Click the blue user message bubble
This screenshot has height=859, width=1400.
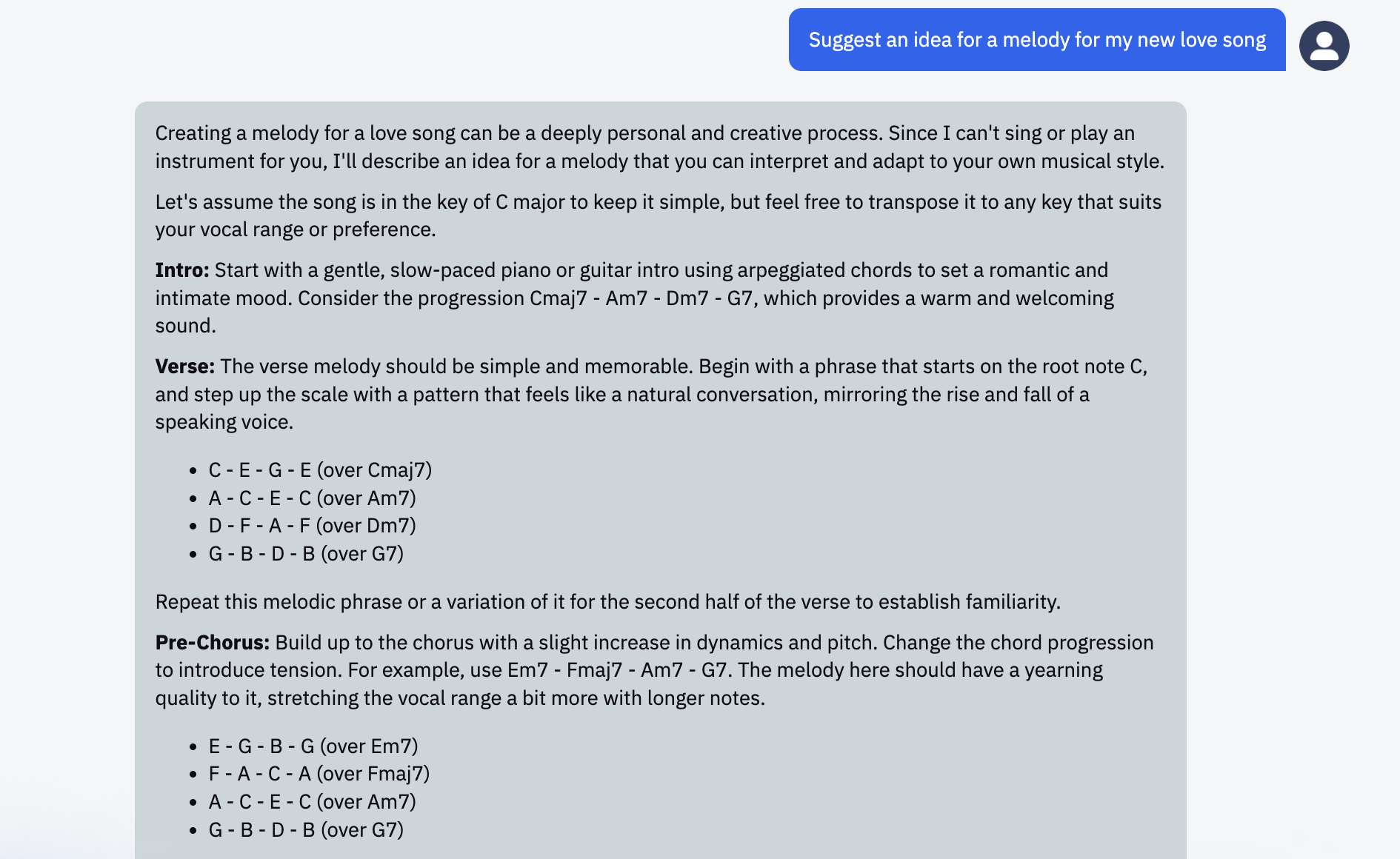1036,40
